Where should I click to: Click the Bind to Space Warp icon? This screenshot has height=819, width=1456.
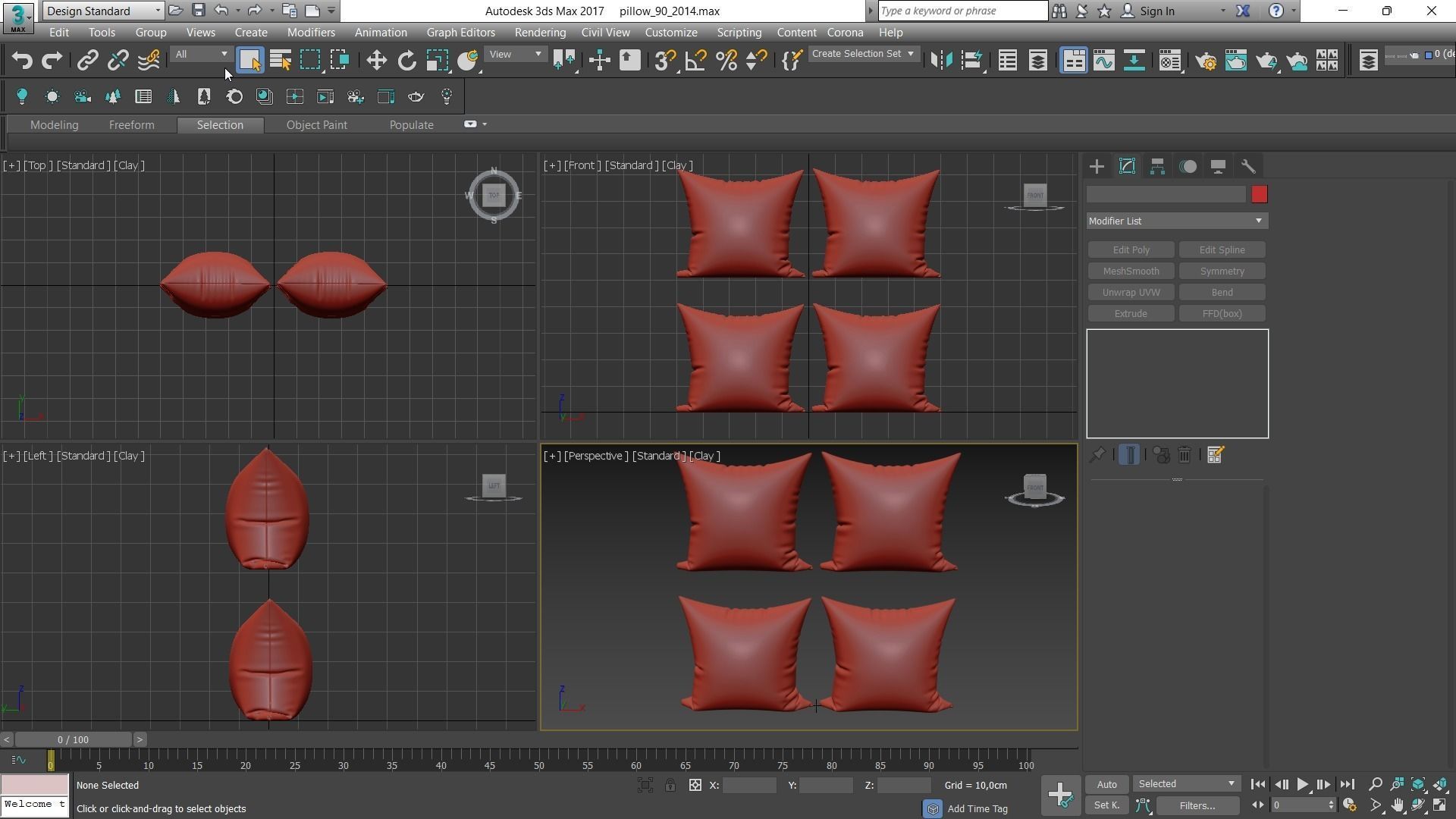point(149,60)
